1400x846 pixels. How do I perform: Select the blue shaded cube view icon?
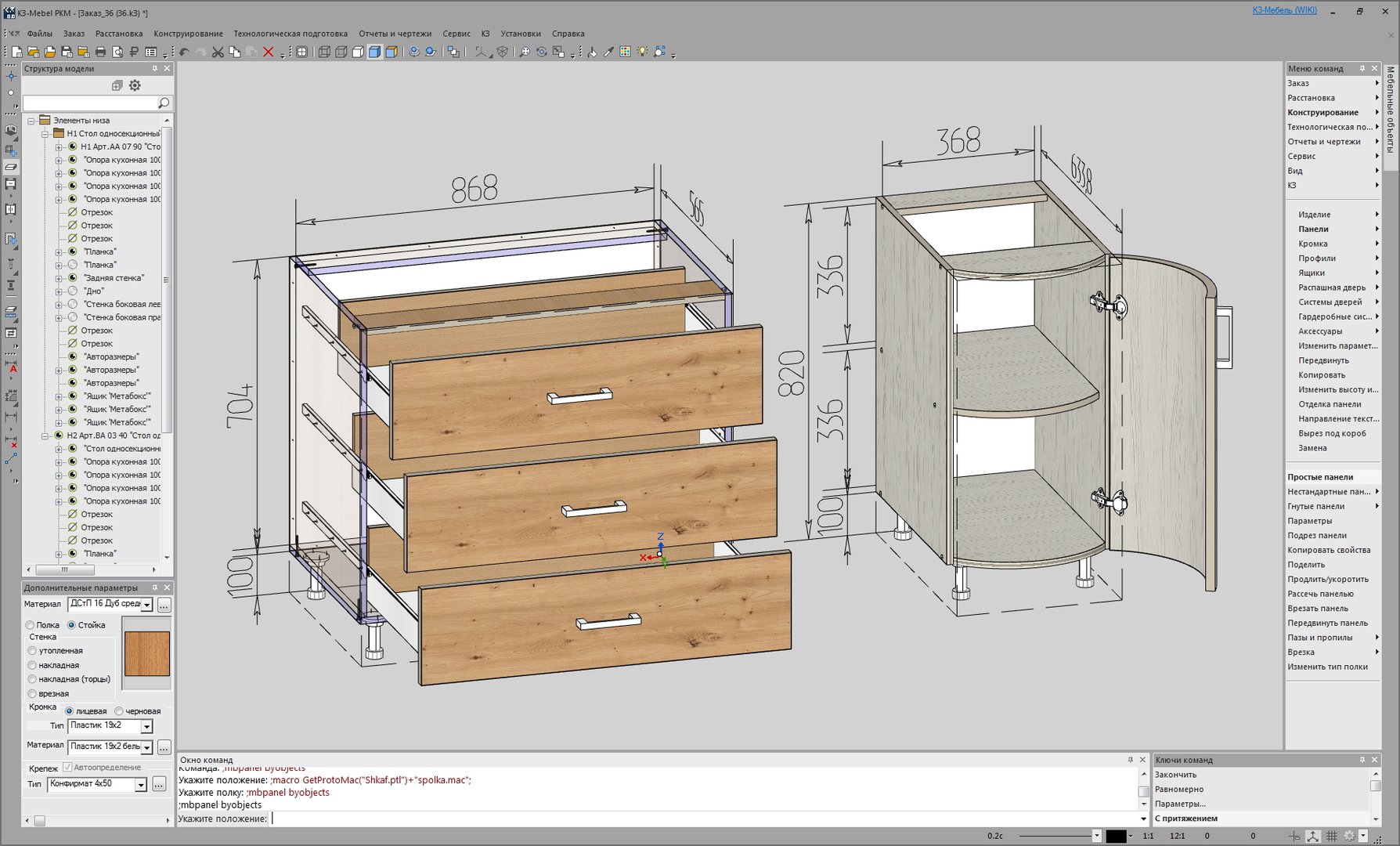(x=374, y=52)
